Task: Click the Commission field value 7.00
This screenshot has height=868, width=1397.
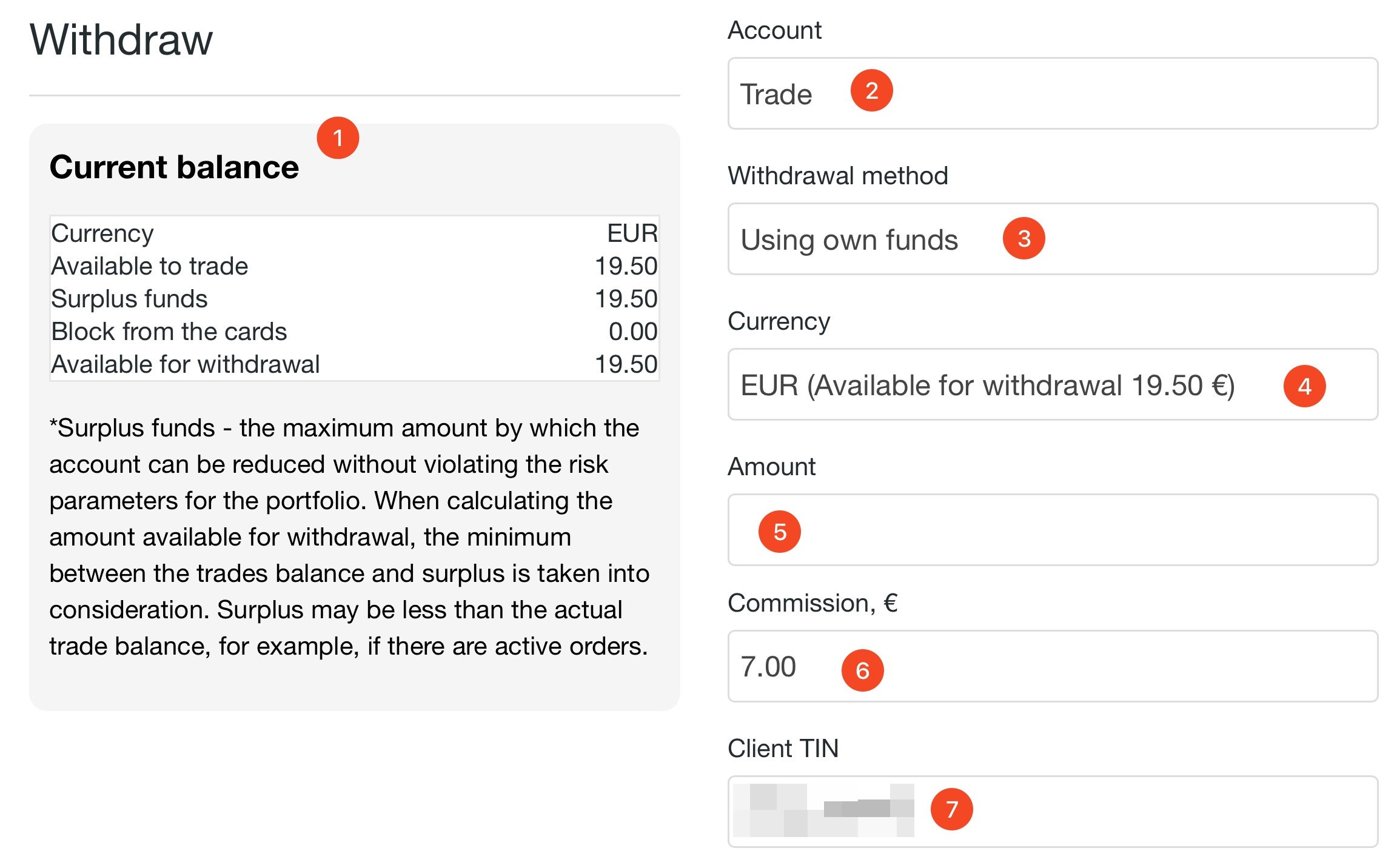Action: pos(768,667)
